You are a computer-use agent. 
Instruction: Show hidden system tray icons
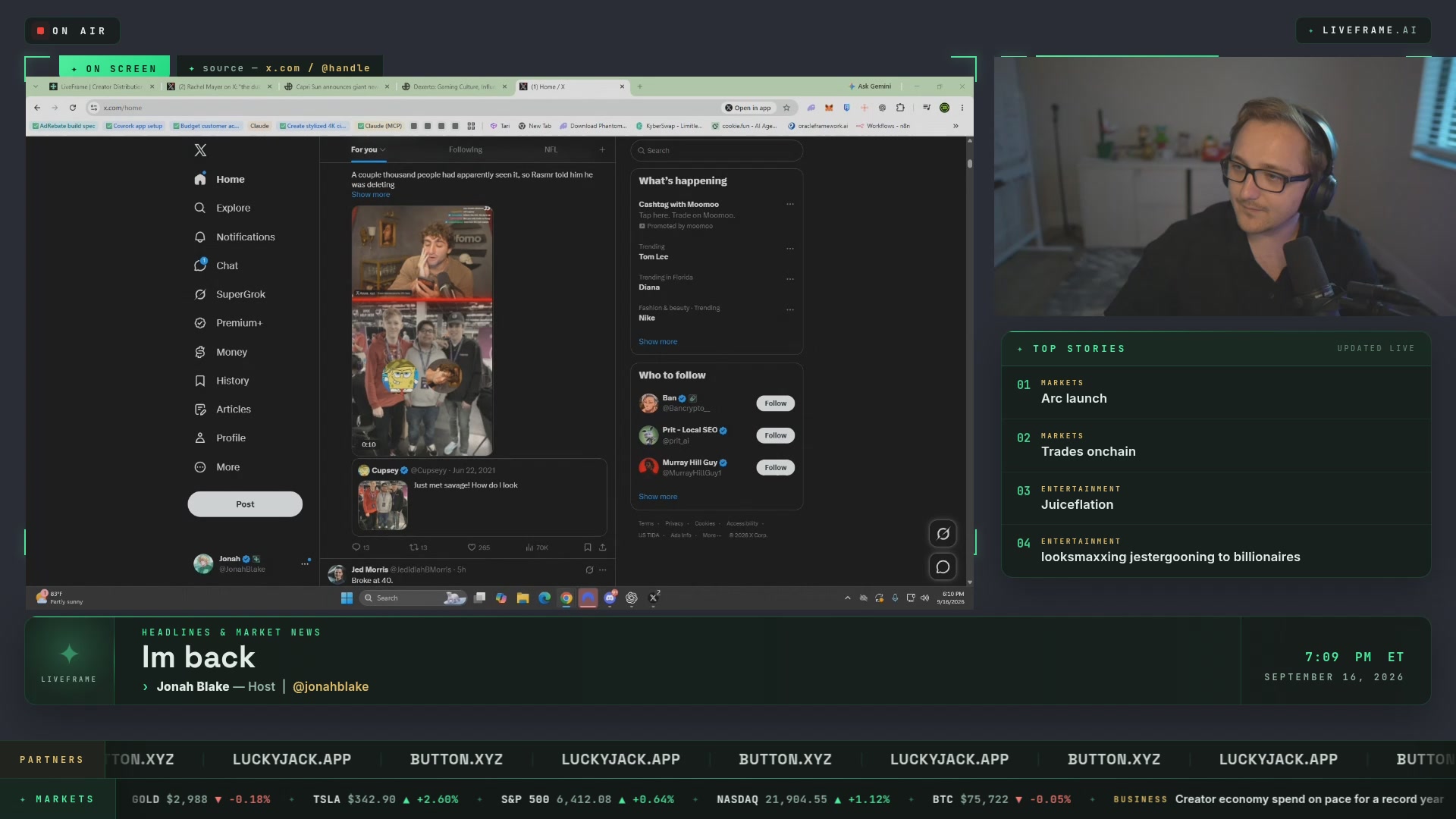[847, 598]
